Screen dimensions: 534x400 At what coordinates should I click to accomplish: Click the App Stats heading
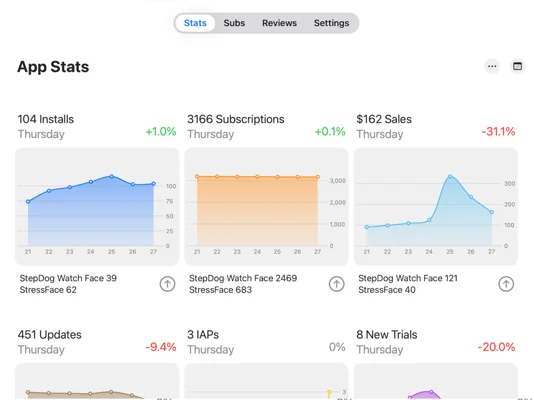(x=53, y=67)
